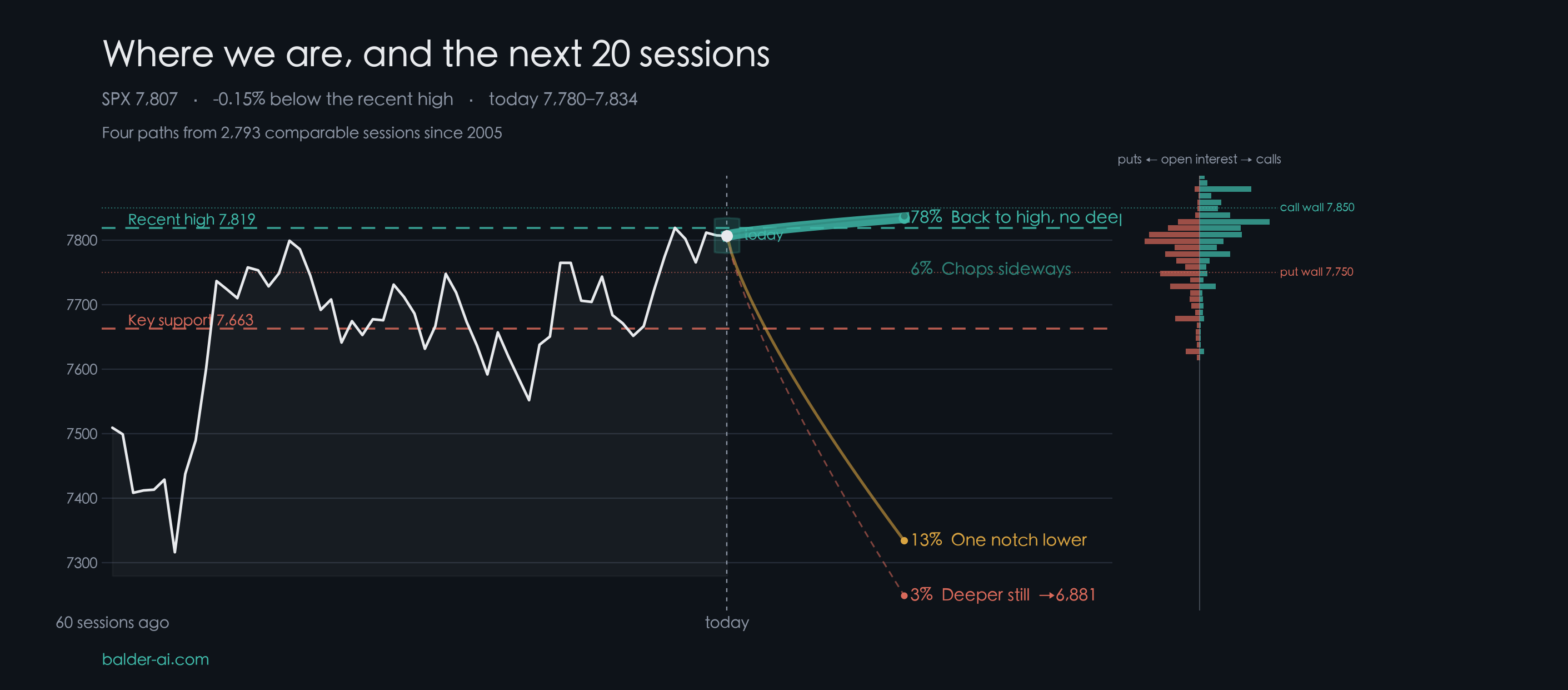The image size is (1568, 690).
Task: Click the orange 13% path endpoint dot
Action: 904,540
